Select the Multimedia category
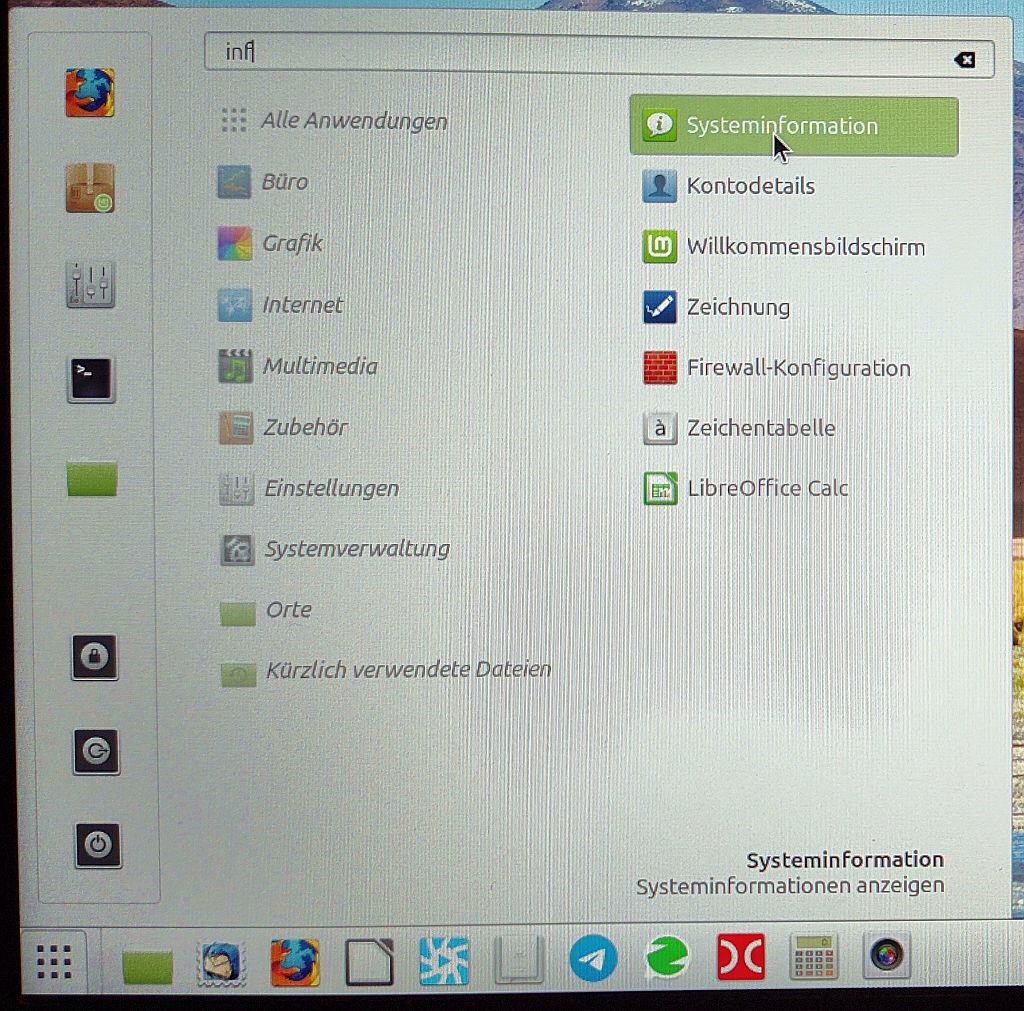This screenshot has height=1011, width=1024. coord(320,367)
